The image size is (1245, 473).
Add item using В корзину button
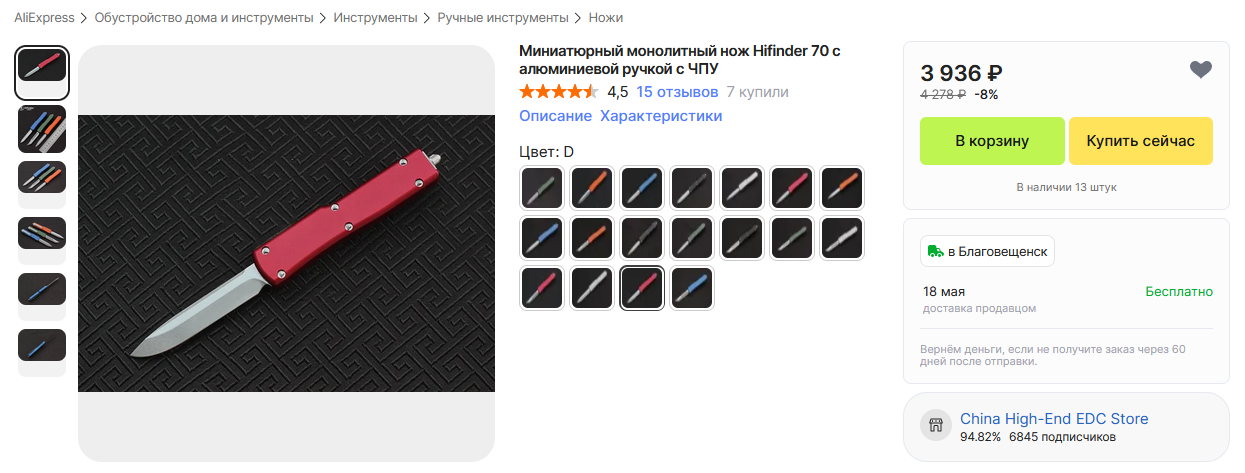(x=992, y=141)
